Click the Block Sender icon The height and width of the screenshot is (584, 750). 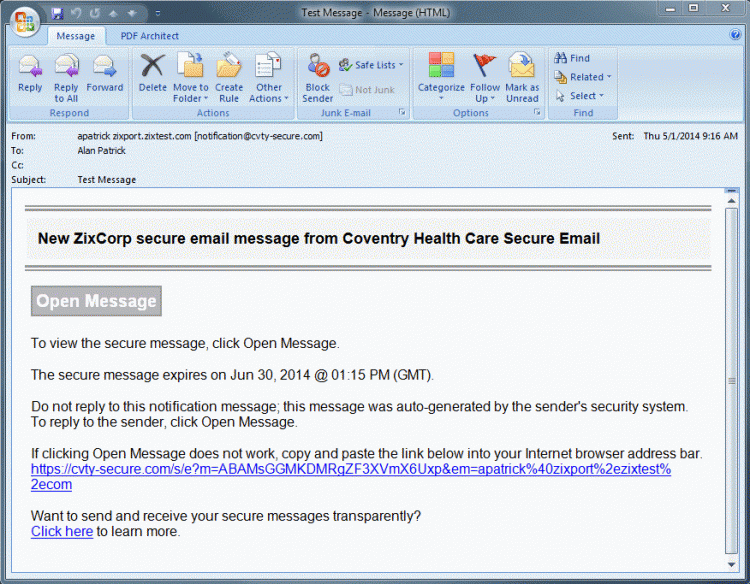pyautogui.click(x=318, y=78)
